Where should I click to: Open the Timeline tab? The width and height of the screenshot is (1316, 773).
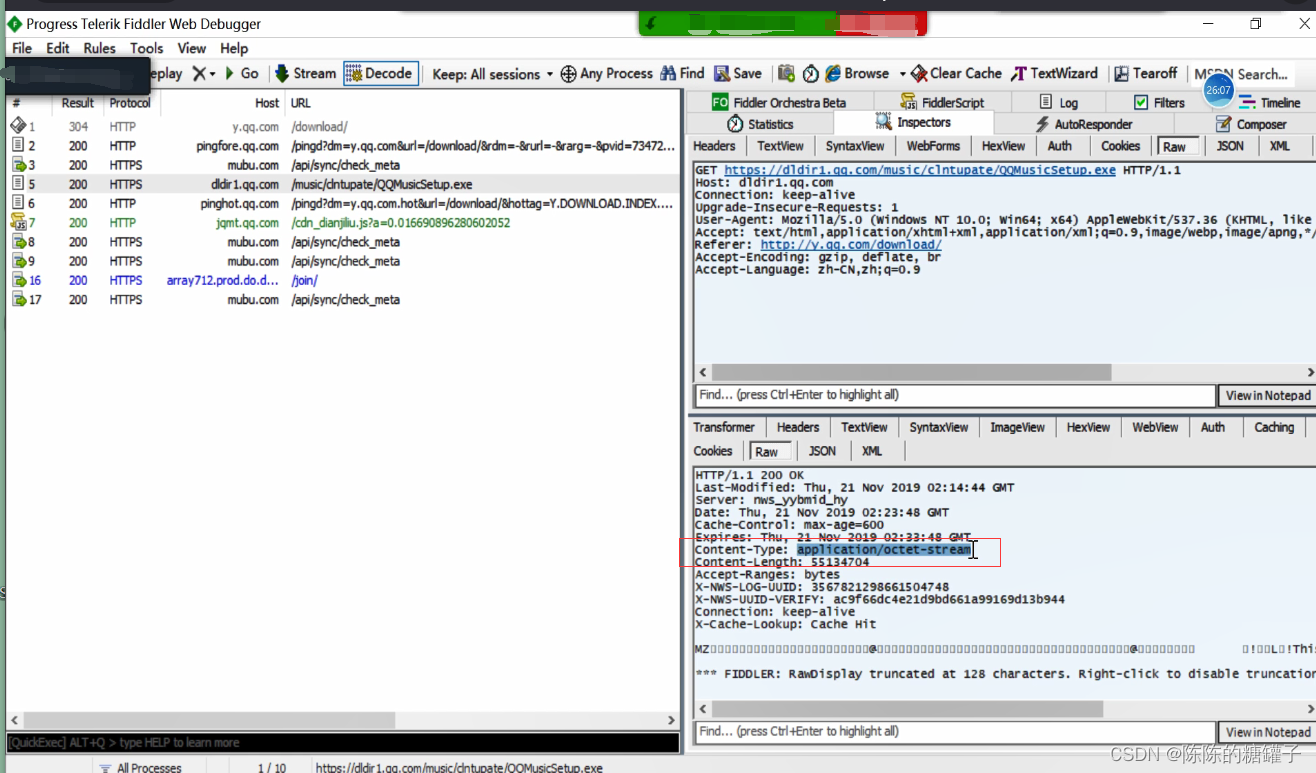(x=1270, y=102)
